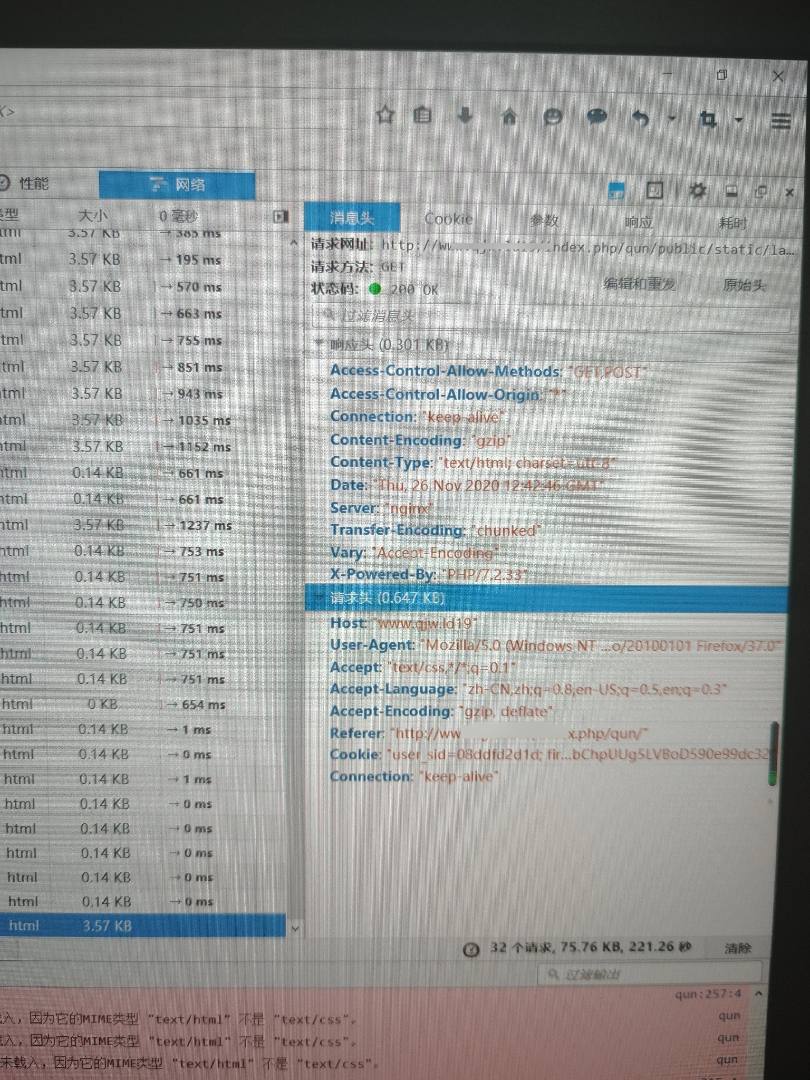Viewport: 810px width, 1080px height.
Task: Open developer tools settings gear
Action: pos(698,190)
